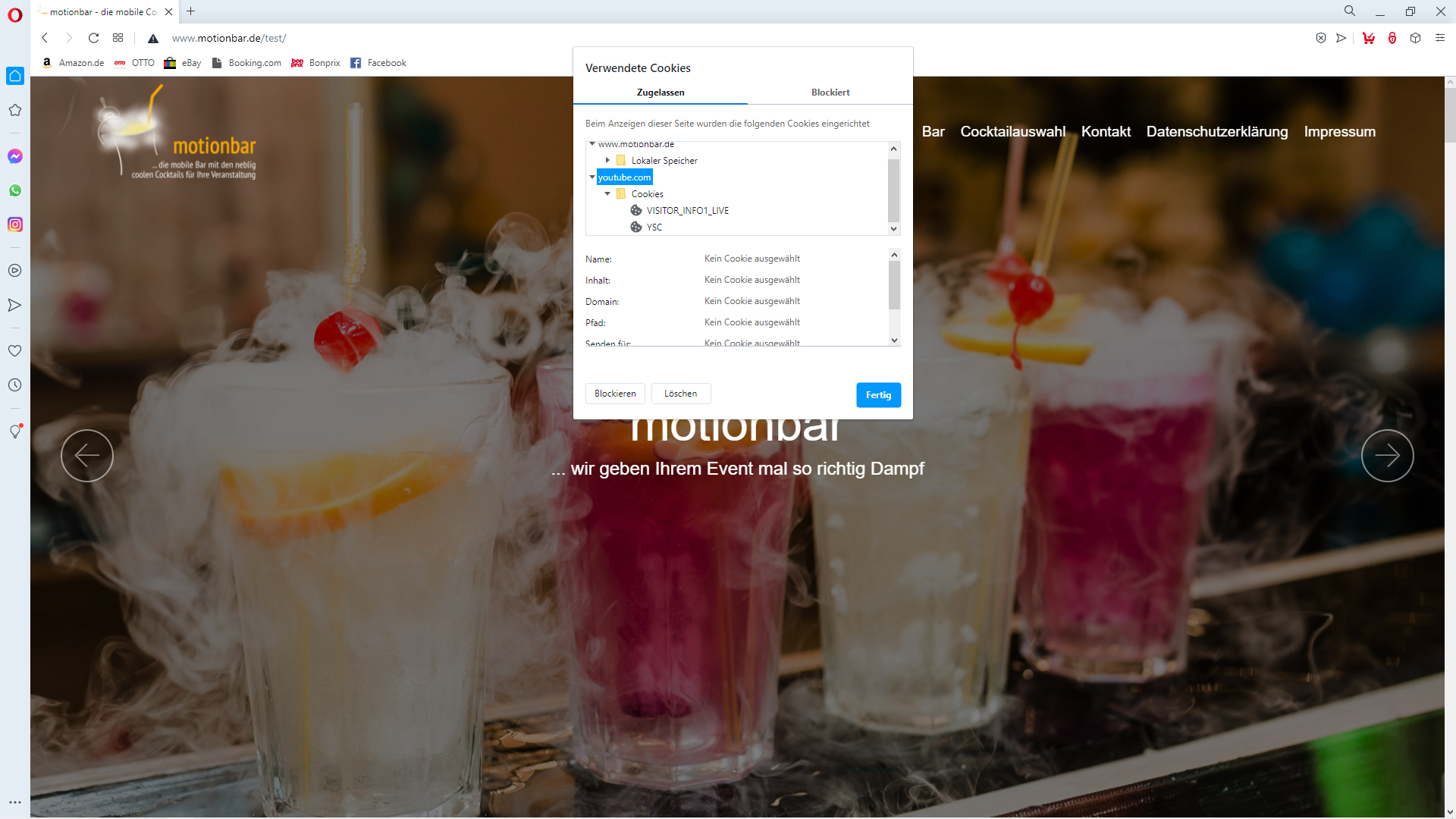This screenshot has width=1456, height=819.
Task: Open the Cocktailauswahl menu link
Action: (1012, 132)
